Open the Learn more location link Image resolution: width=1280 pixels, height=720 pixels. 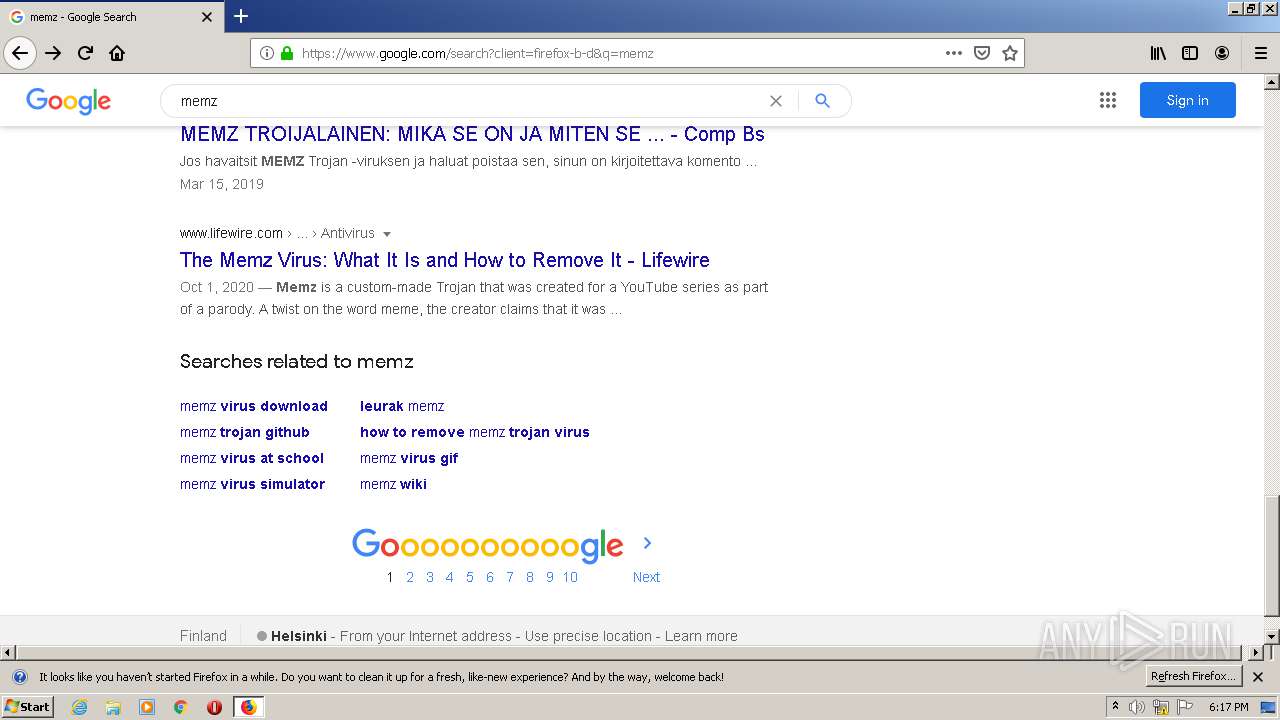coord(701,636)
